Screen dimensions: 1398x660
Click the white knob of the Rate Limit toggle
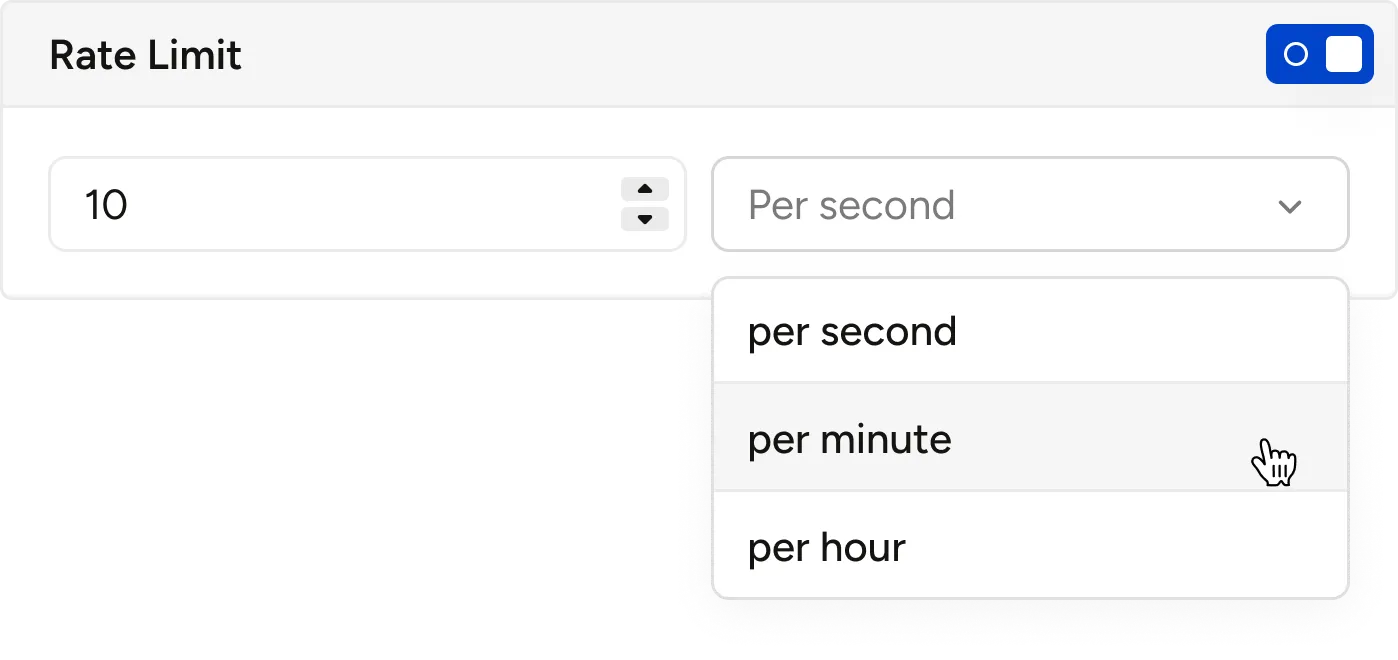pos(1343,54)
